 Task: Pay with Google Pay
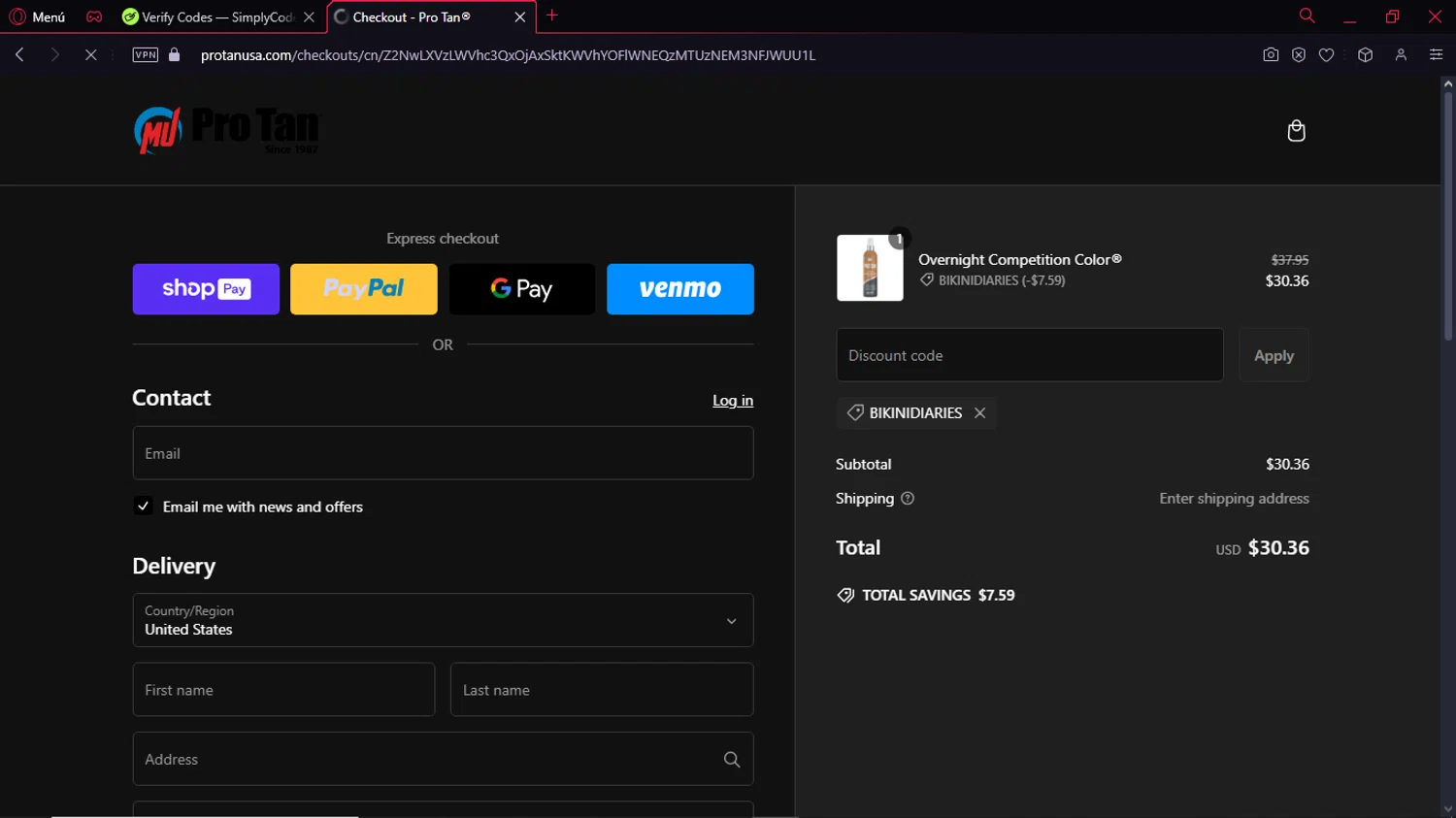click(x=522, y=289)
